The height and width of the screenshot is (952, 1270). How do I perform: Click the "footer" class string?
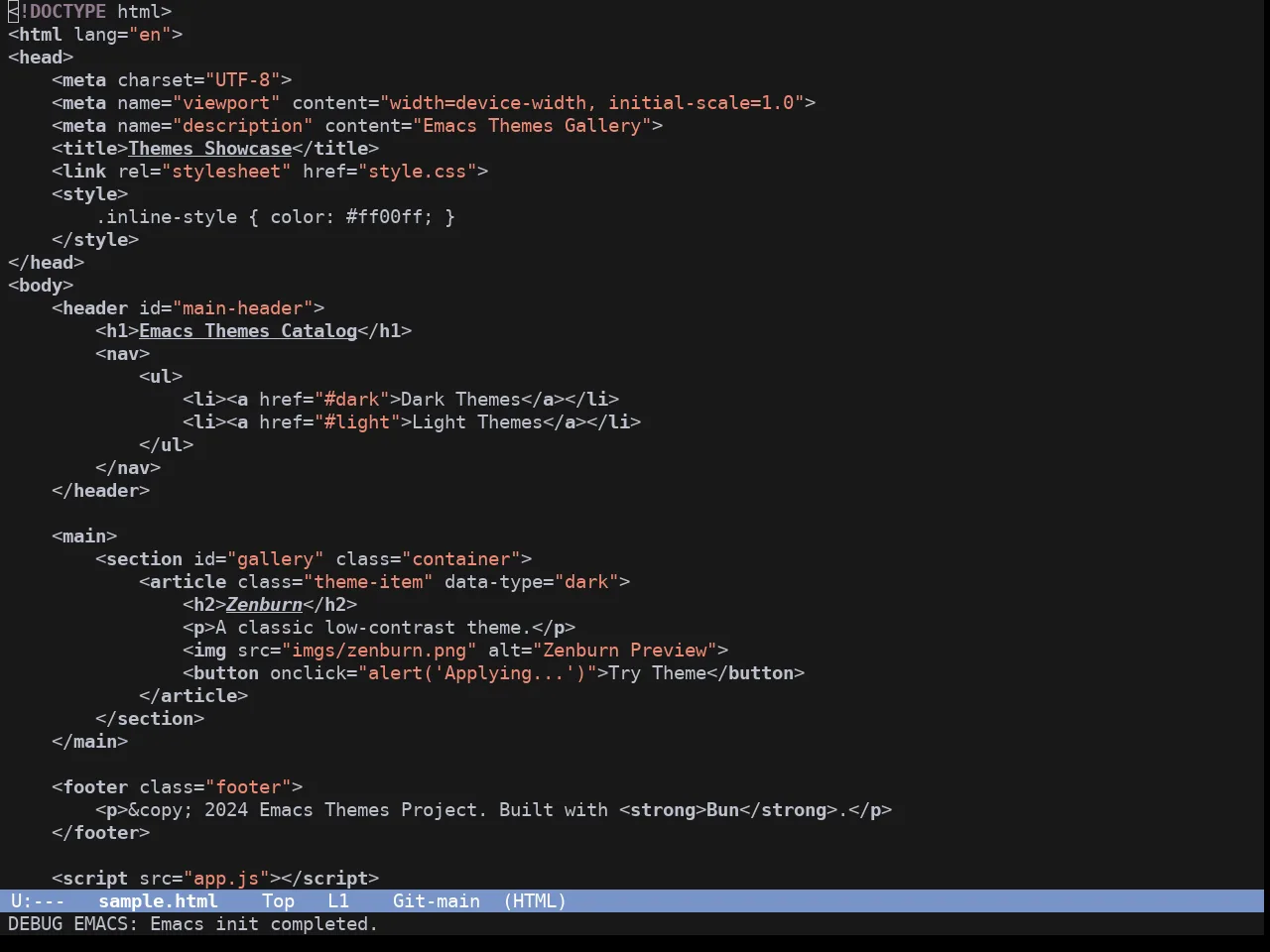[x=248, y=787]
